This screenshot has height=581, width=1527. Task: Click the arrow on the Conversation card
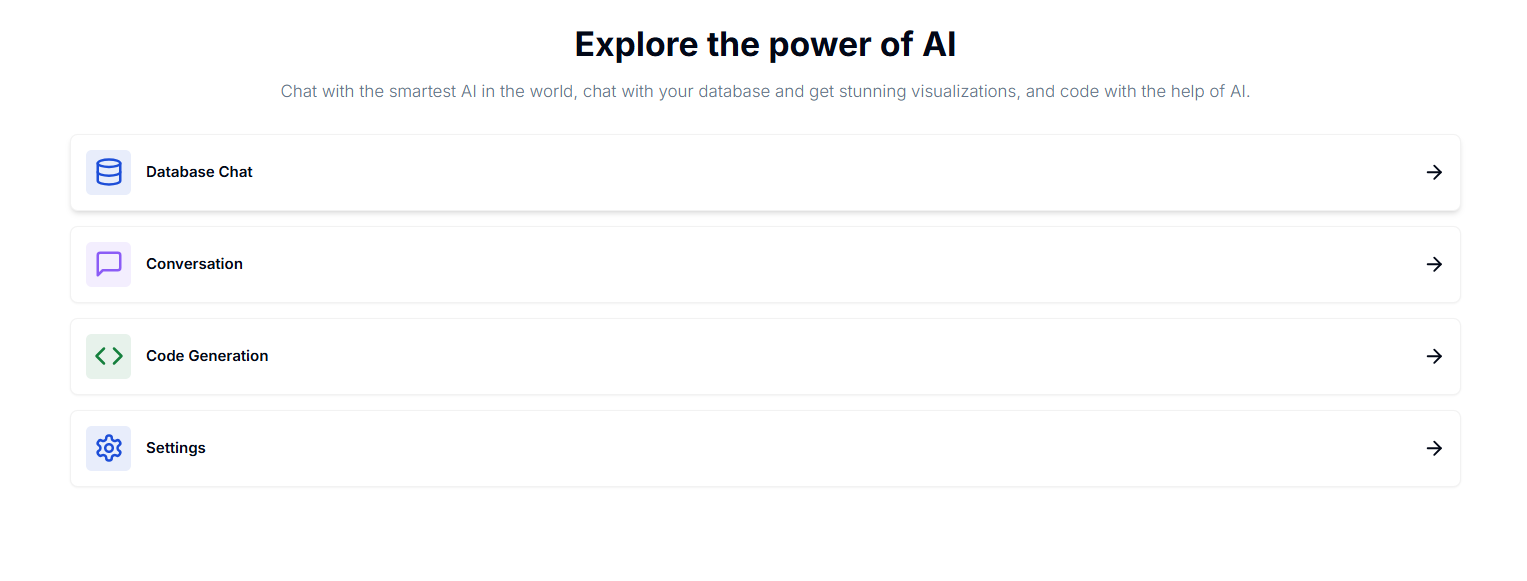1434,264
